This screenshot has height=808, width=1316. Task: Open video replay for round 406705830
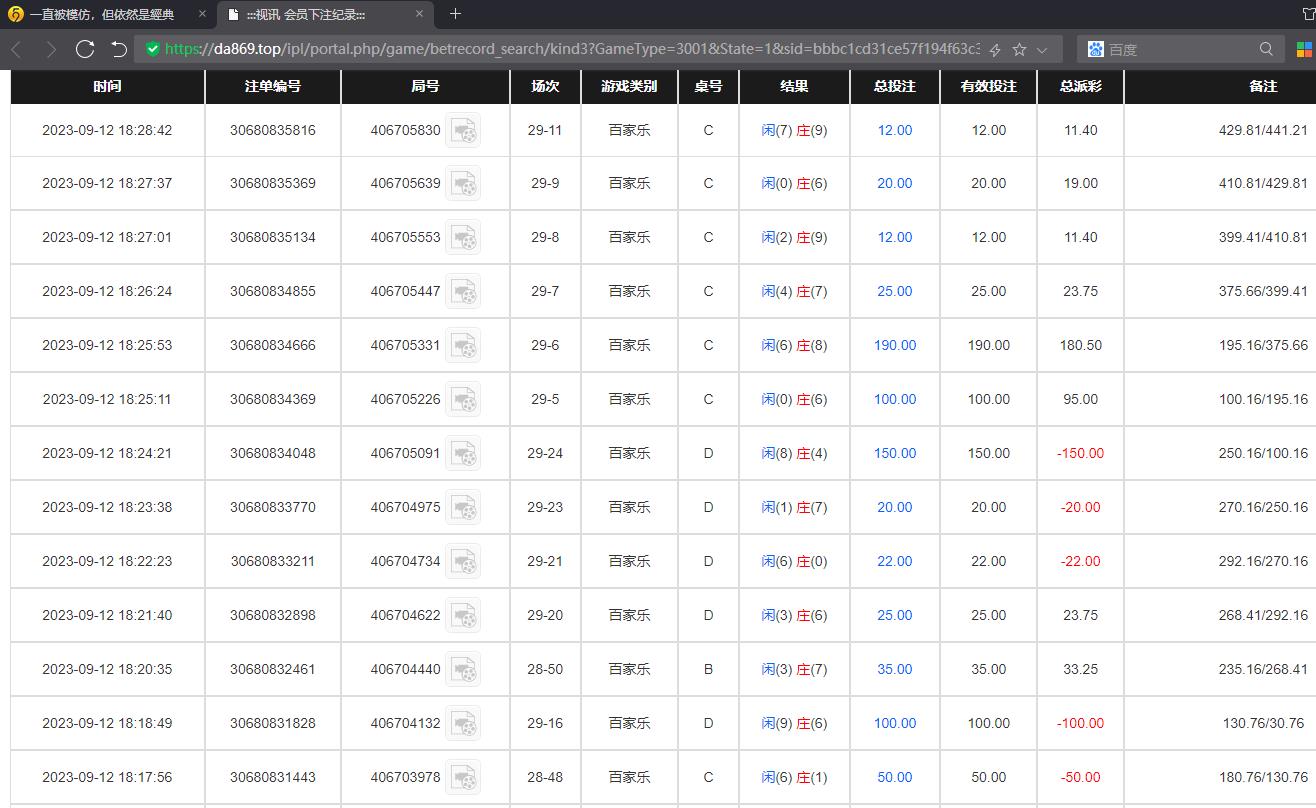(x=463, y=130)
